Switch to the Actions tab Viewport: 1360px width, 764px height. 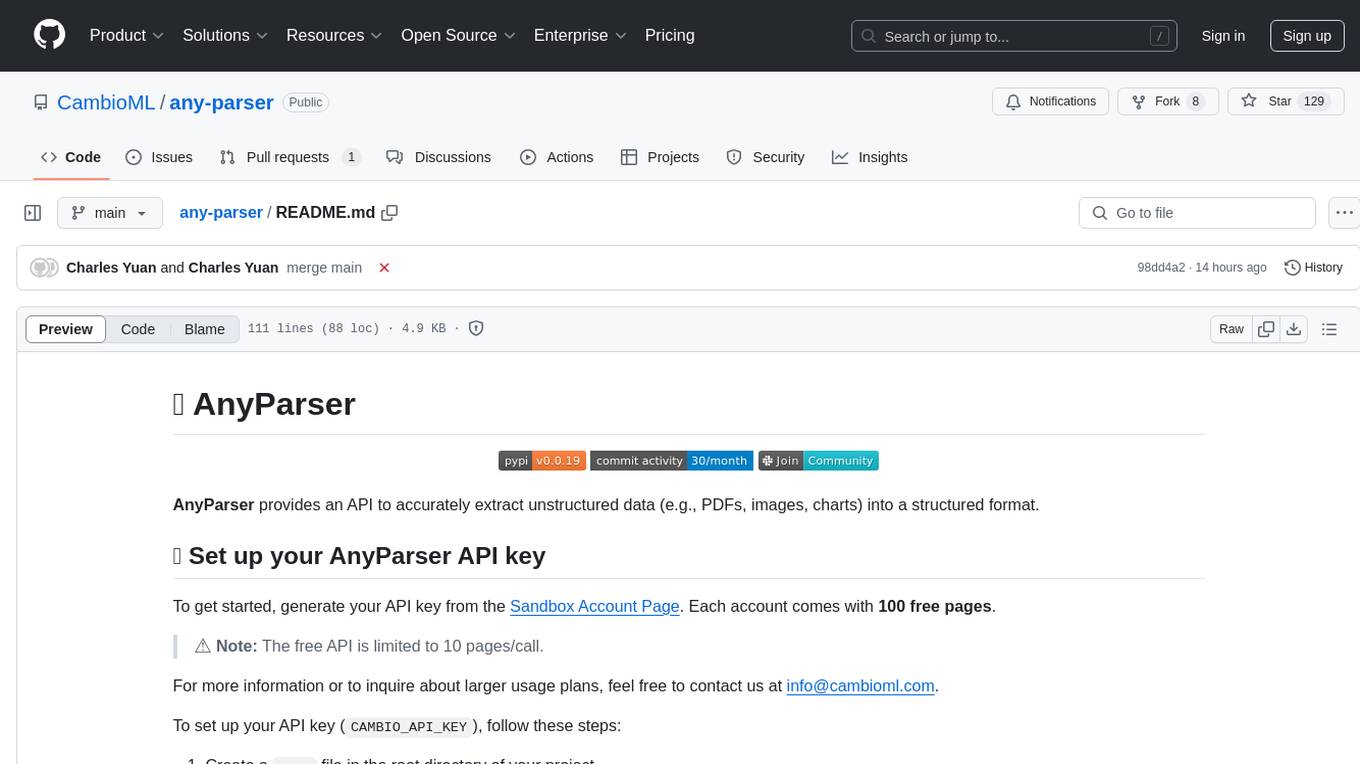coord(557,157)
